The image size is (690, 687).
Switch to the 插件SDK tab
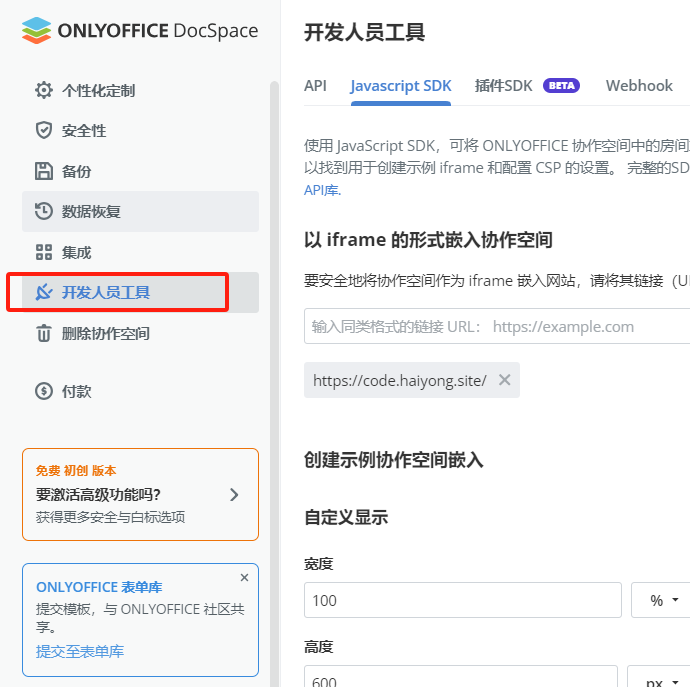[x=503, y=85]
